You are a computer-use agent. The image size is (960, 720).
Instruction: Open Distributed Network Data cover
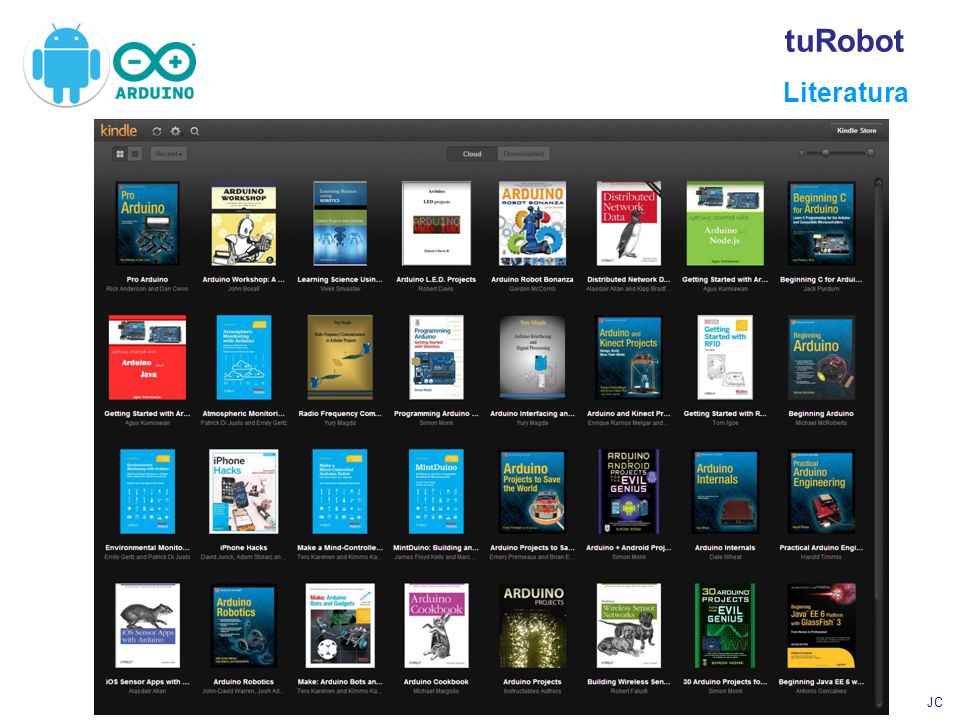coord(629,223)
